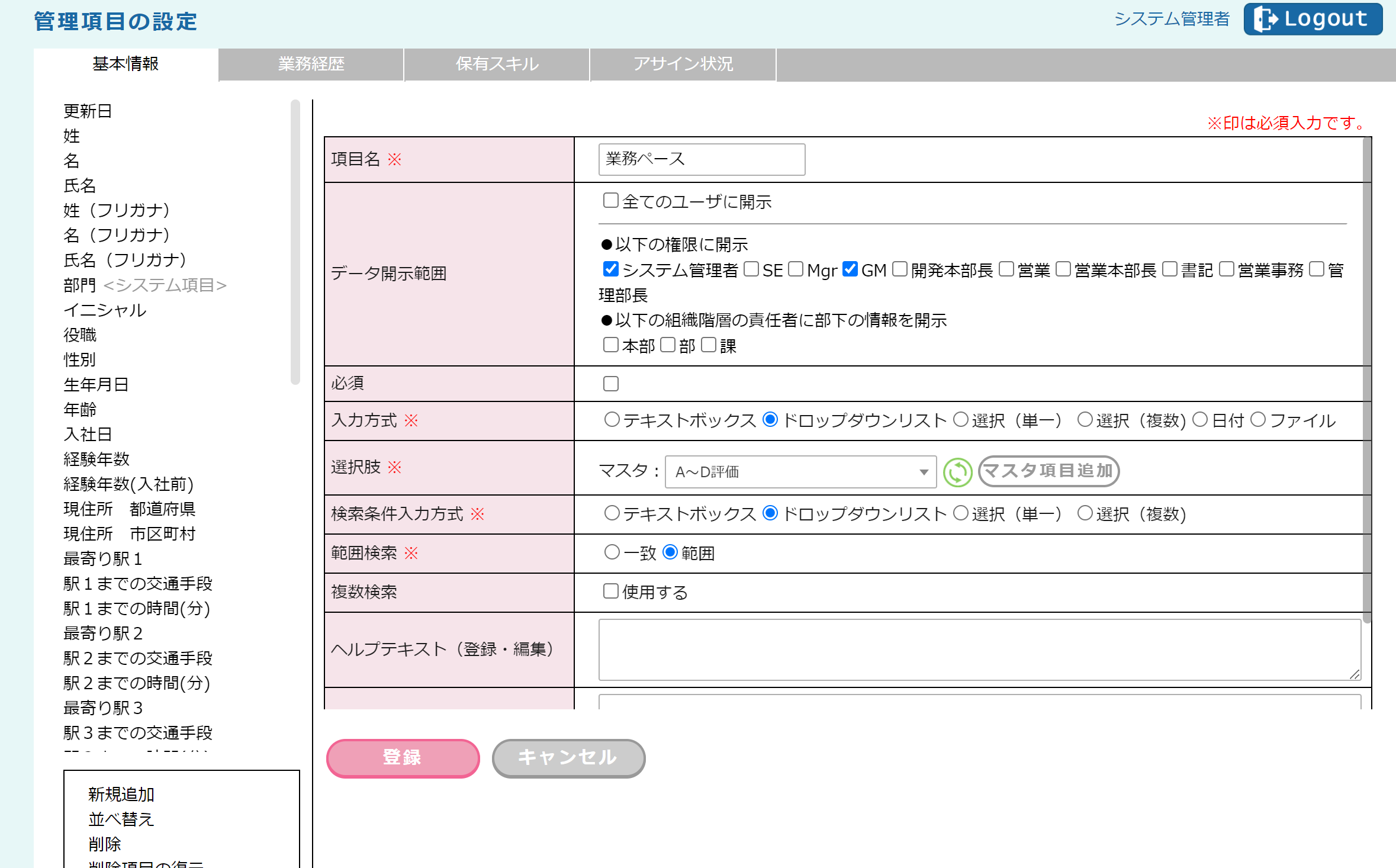
Task: Click the Logout button
Action: tap(1313, 20)
